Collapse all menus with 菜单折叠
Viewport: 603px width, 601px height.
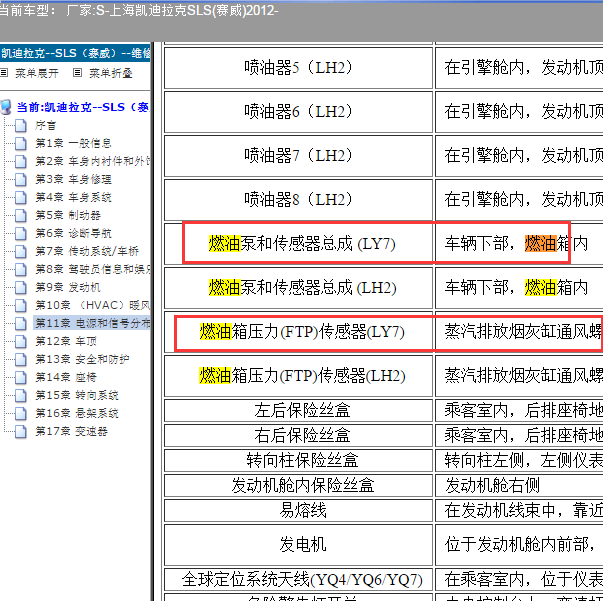(x=111, y=73)
